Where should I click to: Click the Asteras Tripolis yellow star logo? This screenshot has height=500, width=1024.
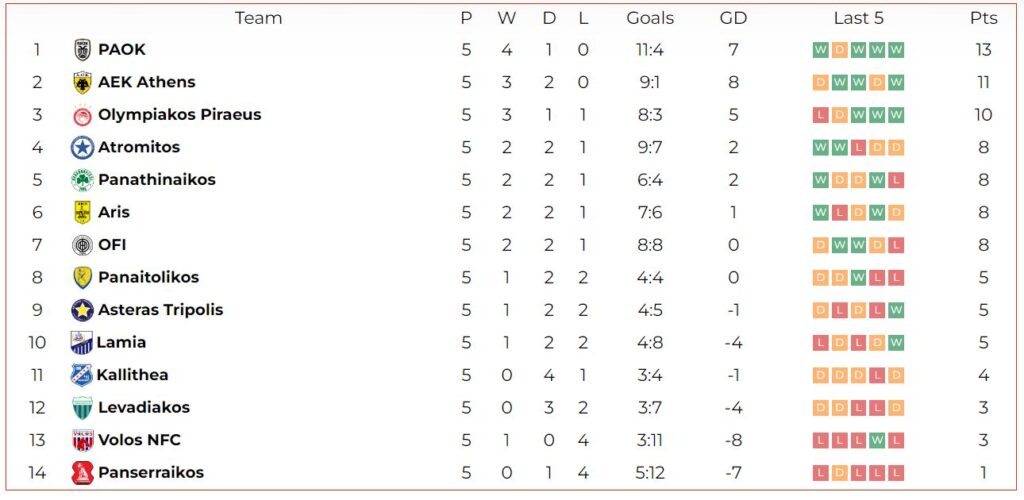pos(82,310)
